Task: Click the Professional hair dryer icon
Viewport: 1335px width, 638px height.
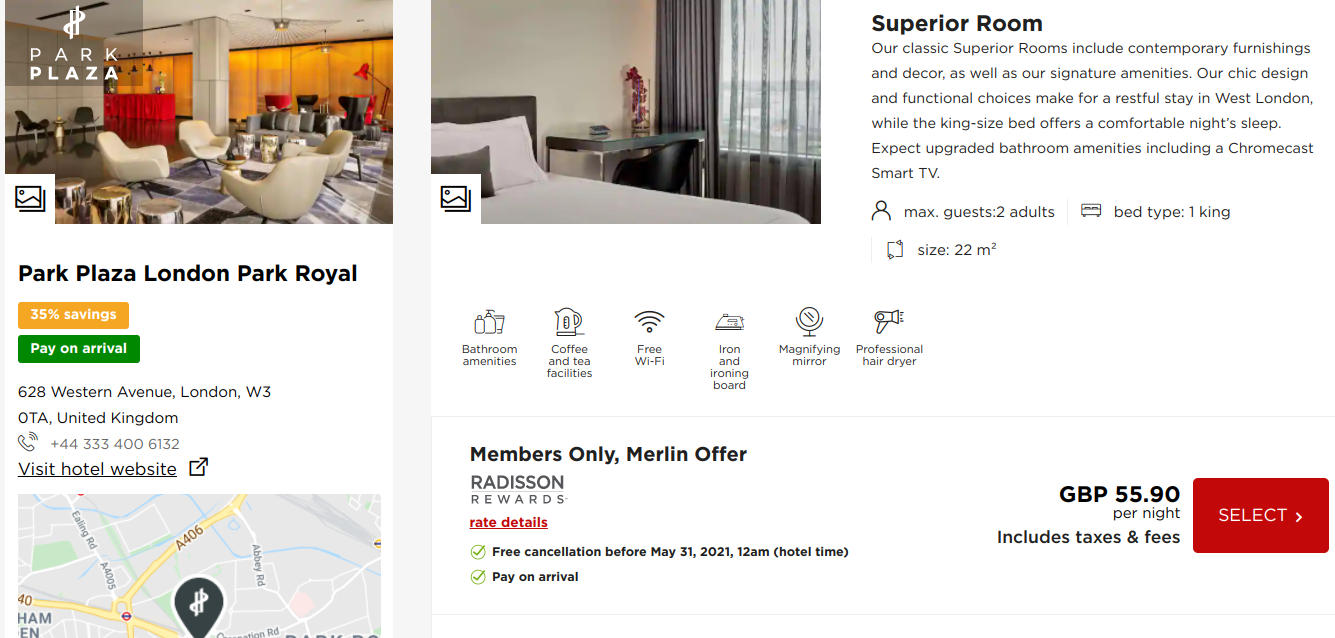Action: [x=889, y=322]
